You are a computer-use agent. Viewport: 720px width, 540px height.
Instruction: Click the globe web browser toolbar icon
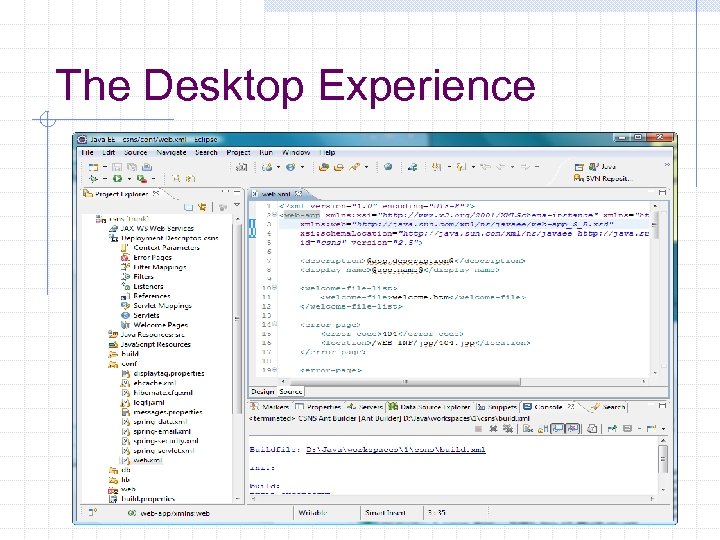388,167
